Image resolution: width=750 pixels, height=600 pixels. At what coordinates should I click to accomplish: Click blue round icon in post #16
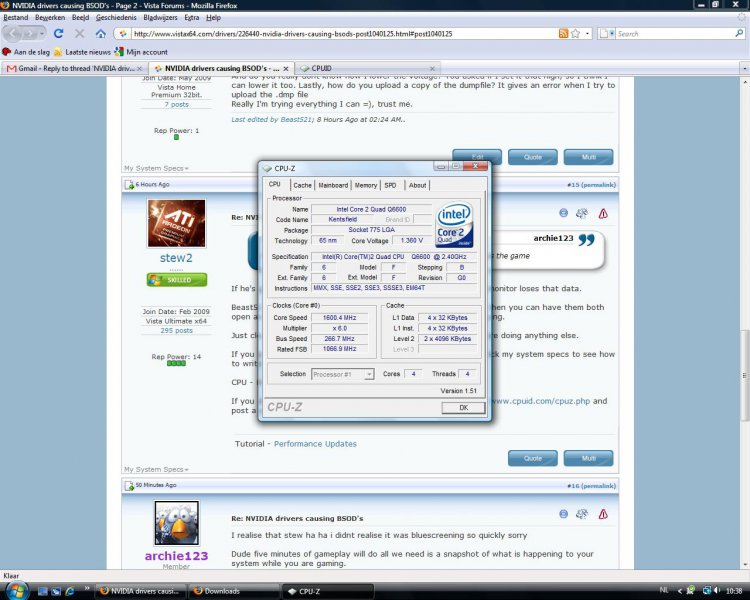tap(563, 513)
